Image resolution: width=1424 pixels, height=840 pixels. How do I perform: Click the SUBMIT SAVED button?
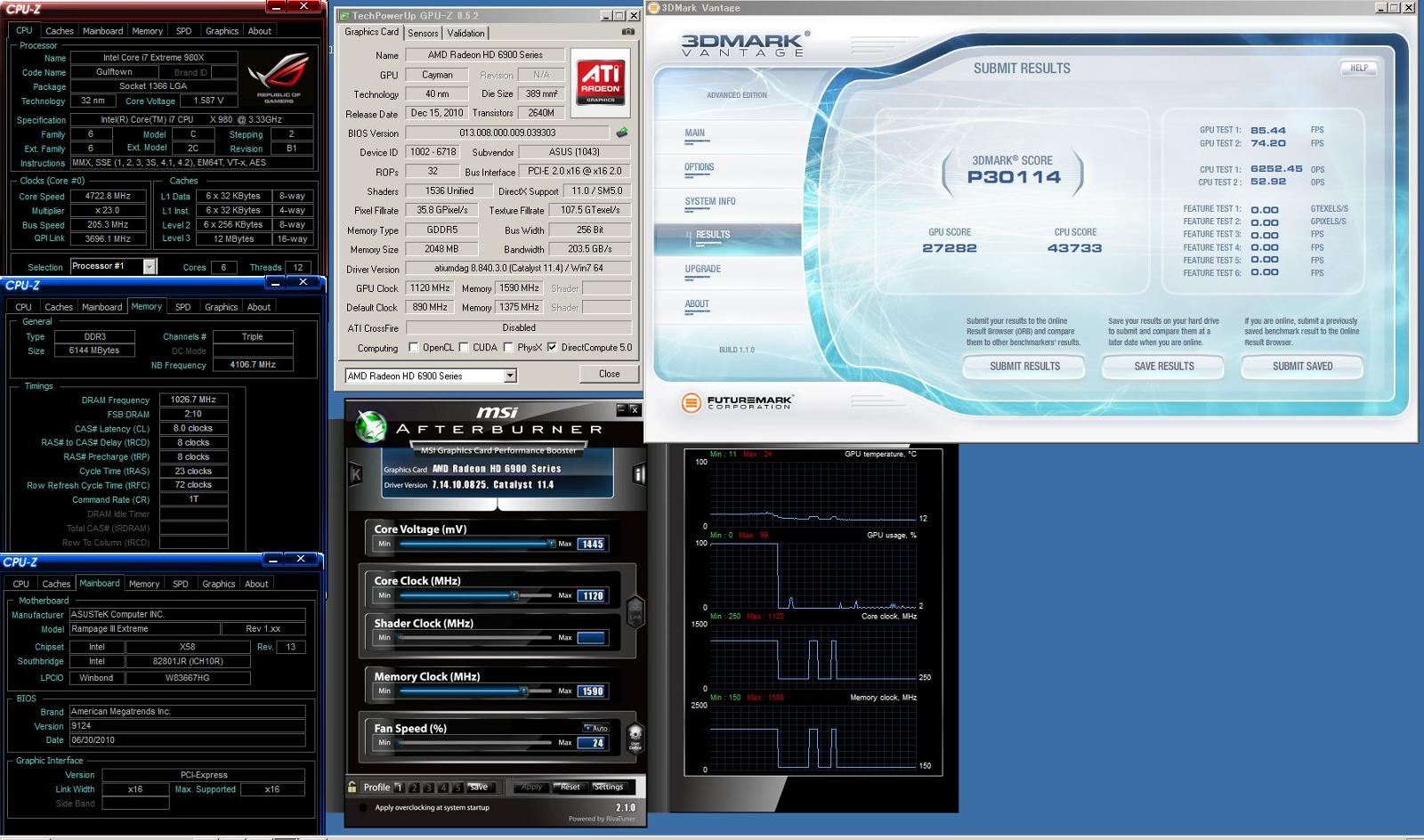click(1302, 366)
